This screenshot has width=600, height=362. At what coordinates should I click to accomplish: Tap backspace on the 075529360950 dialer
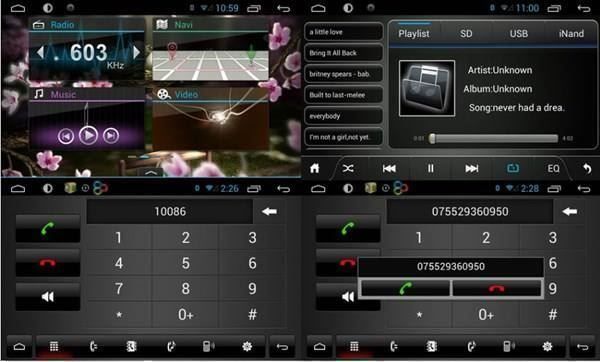(570, 211)
